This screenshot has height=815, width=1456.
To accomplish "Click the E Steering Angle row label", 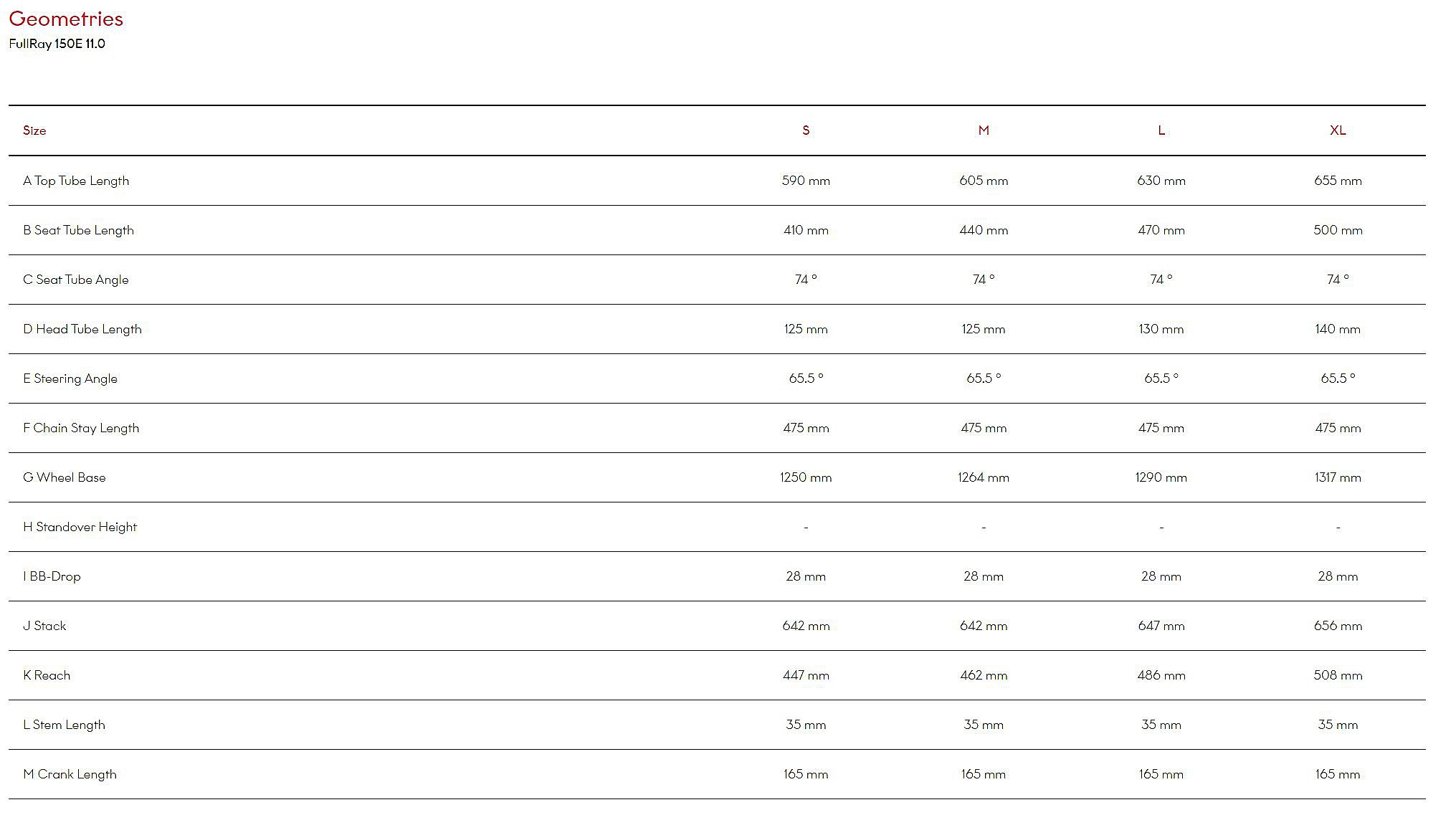I will [x=70, y=378].
